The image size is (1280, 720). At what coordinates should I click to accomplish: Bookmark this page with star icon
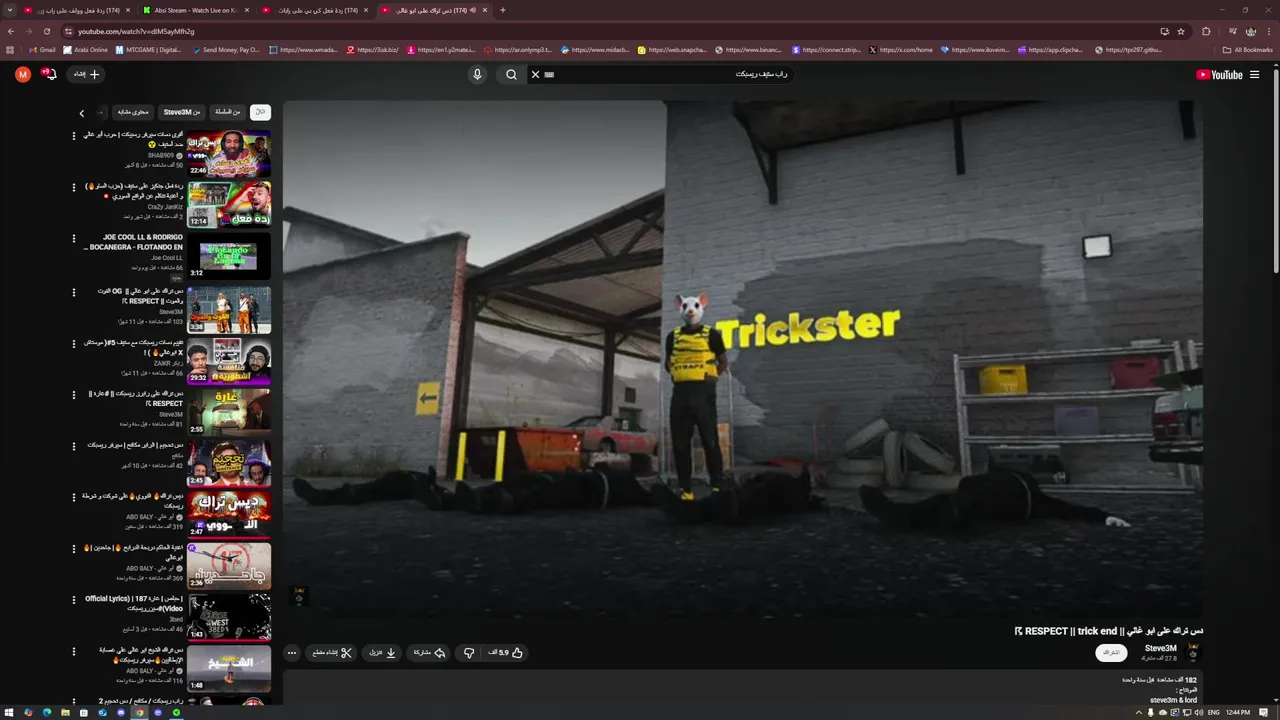tap(1181, 31)
